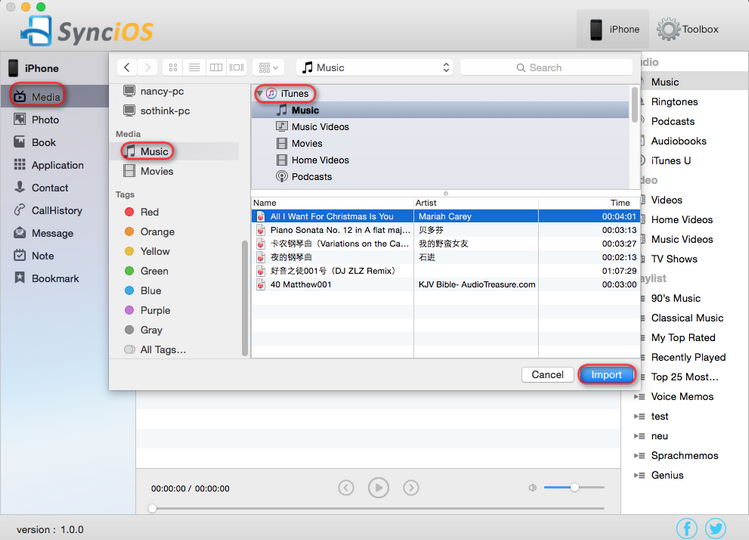Image resolution: width=749 pixels, height=540 pixels.
Task: Switch to the iPhone tab at top
Action: pos(613,29)
